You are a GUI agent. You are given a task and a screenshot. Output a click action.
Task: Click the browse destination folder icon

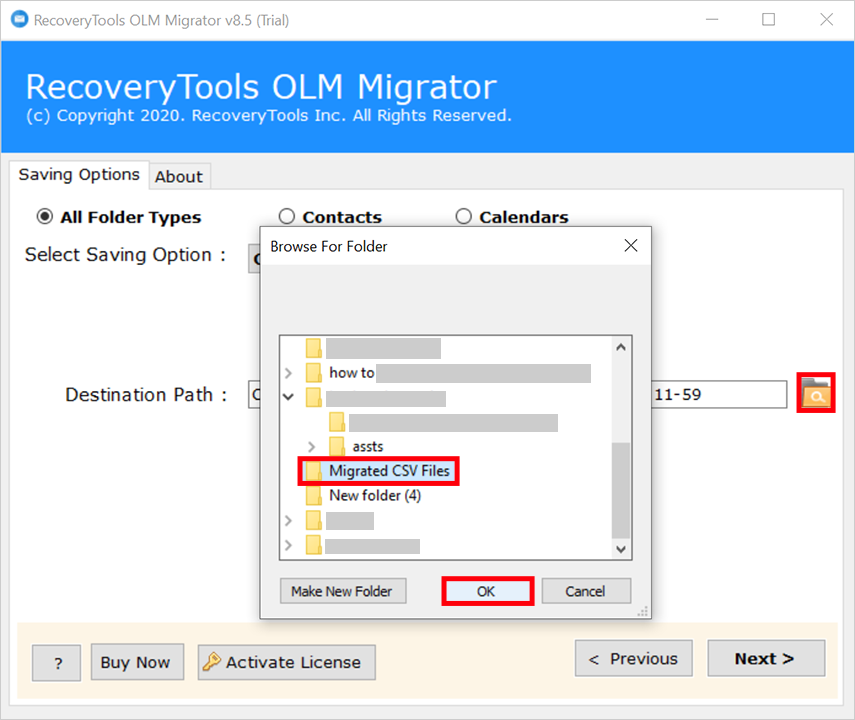pos(816,393)
